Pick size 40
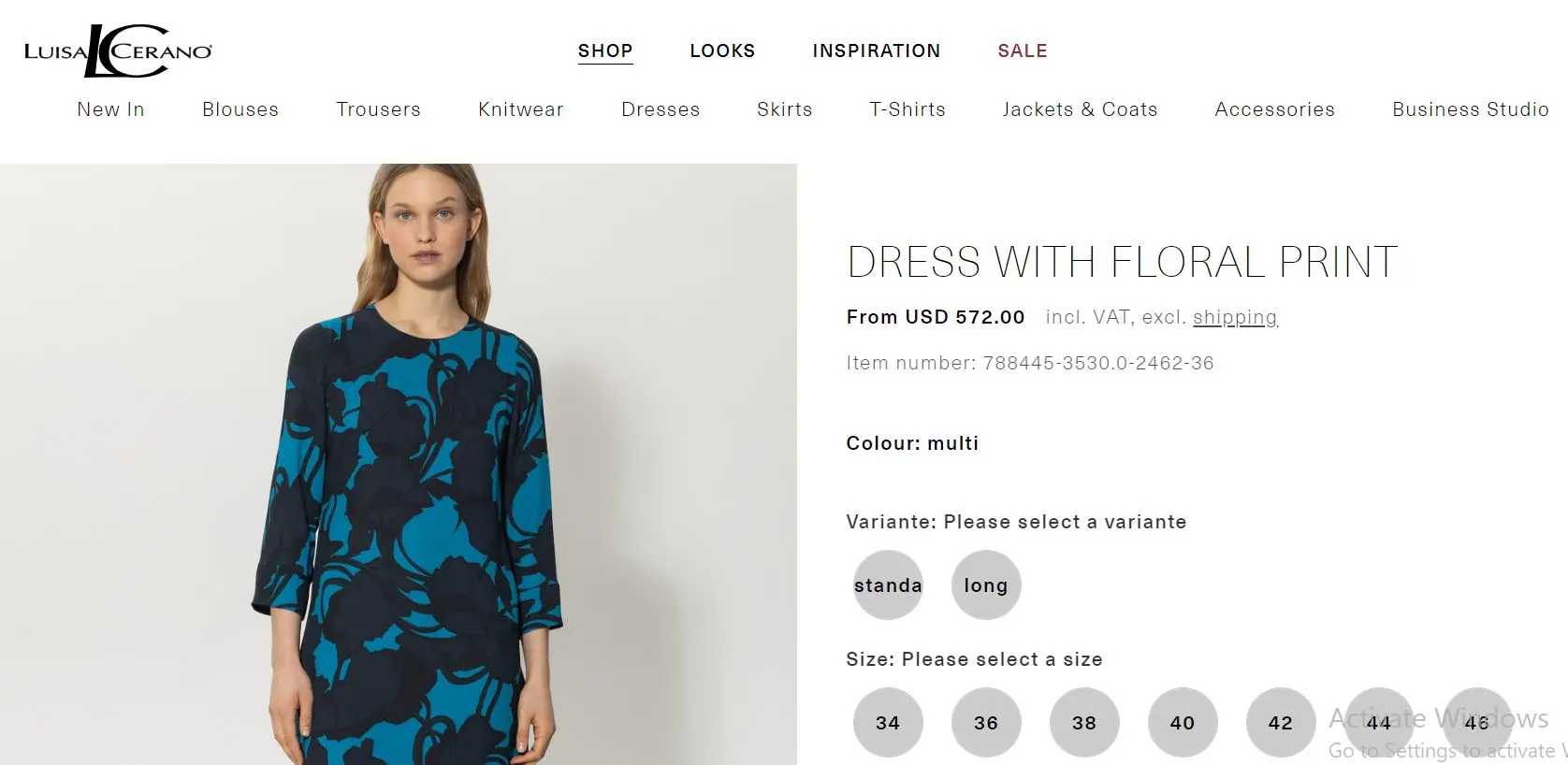 point(1183,723)
